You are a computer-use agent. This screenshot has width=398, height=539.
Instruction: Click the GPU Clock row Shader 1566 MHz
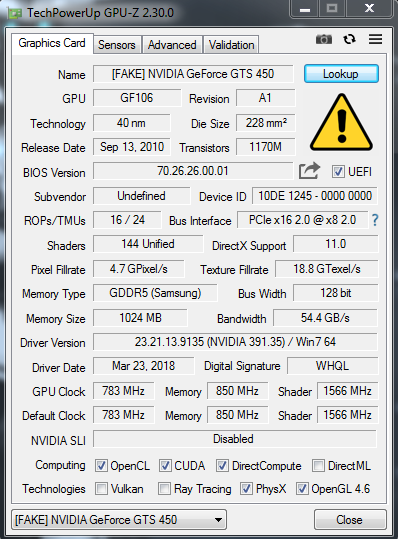pyautogui.click(x=347, y=391)
